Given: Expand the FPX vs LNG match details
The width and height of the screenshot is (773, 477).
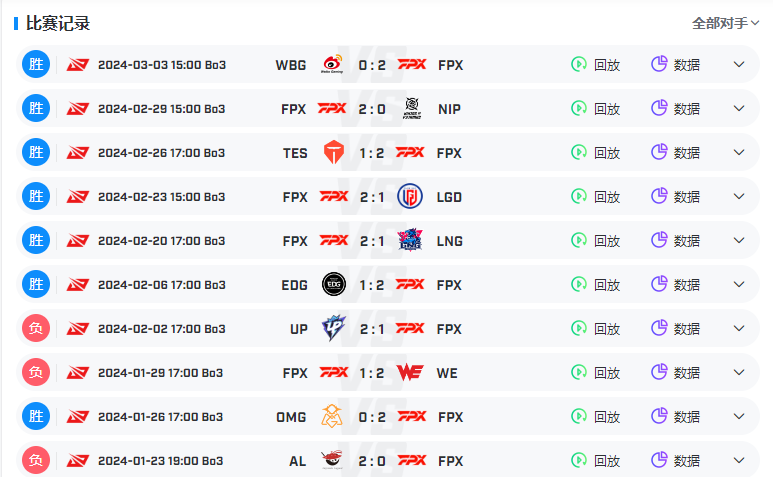Looking at the screenshot, I should coord(738,240).
